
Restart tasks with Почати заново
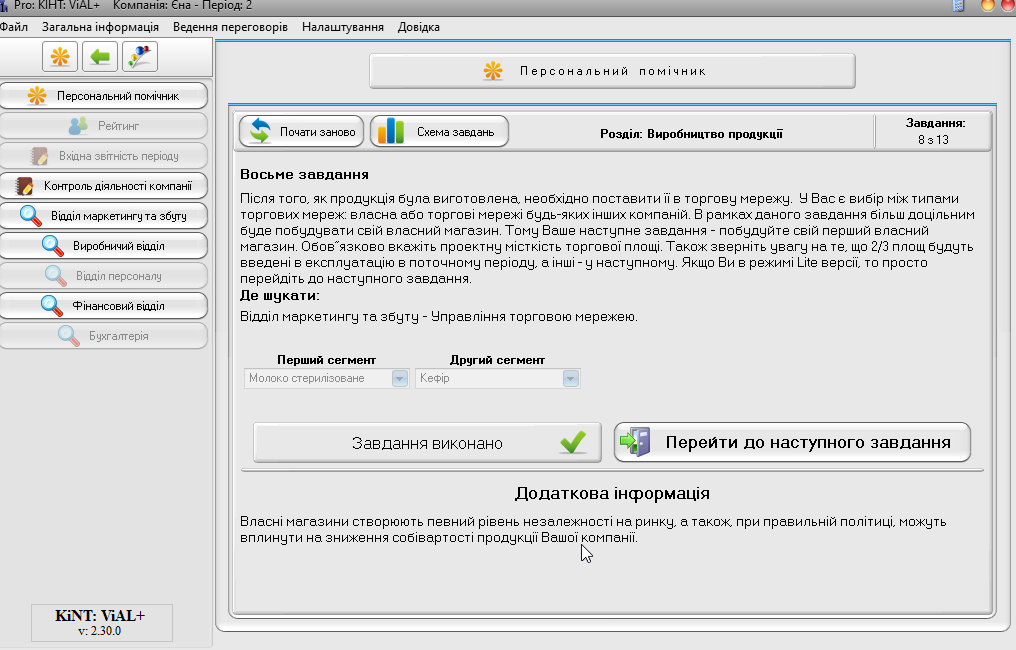point(301,132)
